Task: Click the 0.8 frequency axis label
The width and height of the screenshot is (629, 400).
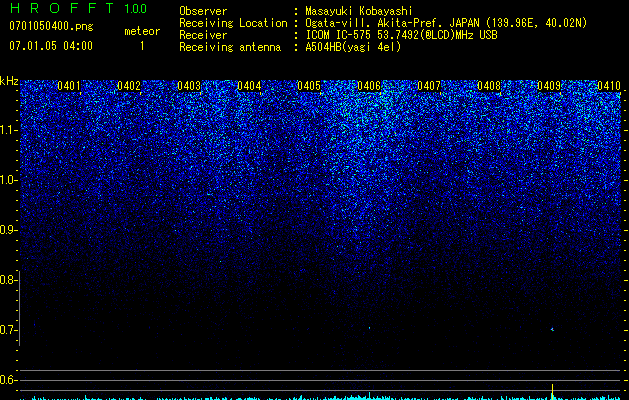Action: (7, 280)
